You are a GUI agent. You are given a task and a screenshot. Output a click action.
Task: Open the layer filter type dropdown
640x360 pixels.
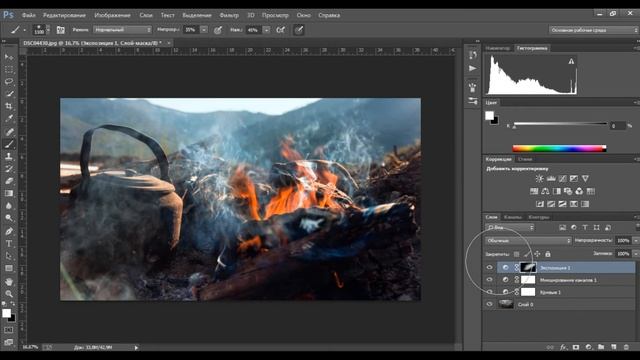click(509, 227)
